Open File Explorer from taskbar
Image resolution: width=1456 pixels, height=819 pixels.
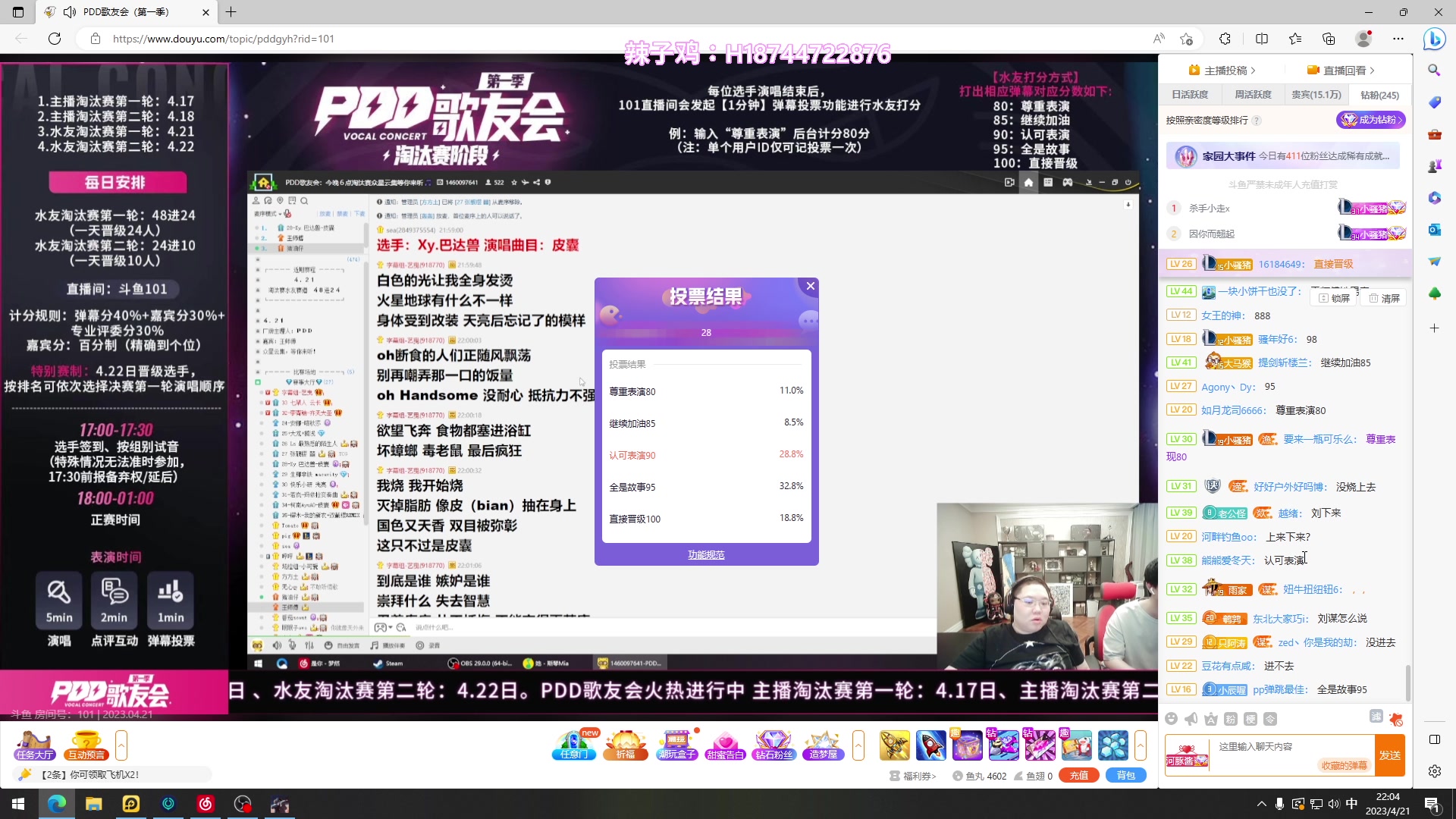point(93,804)
